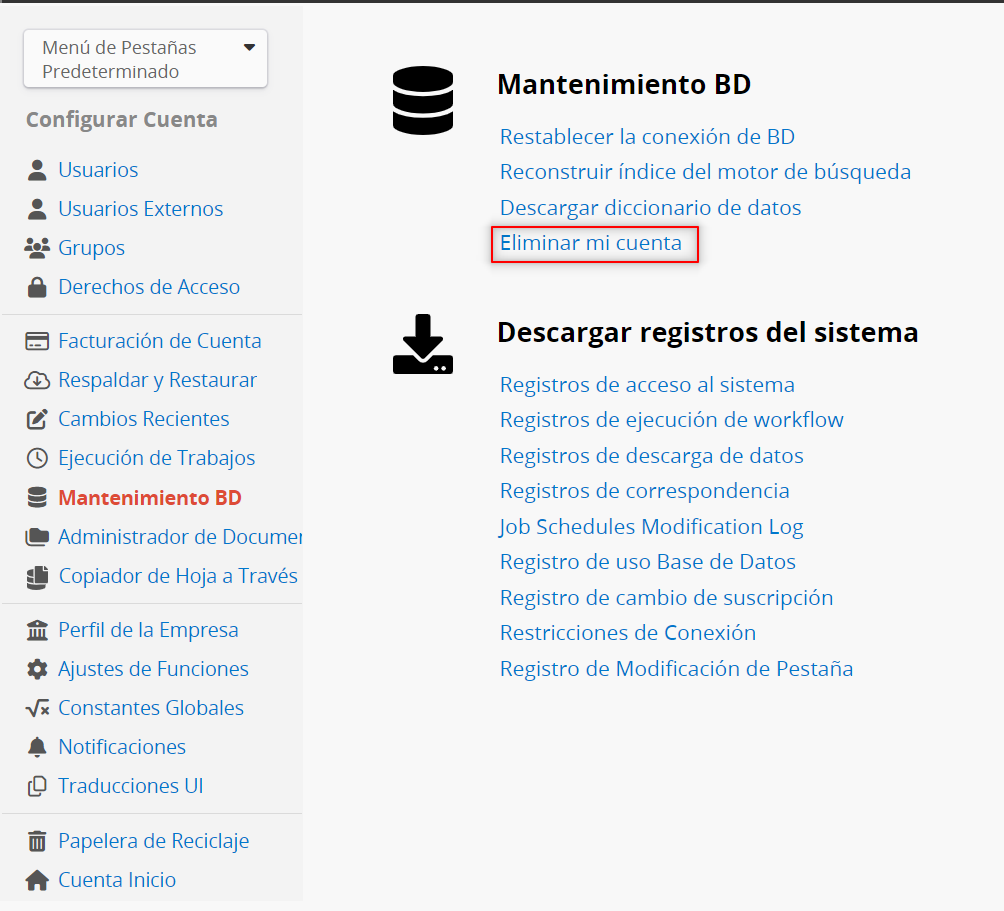
Task: Click the cloud icon for Respaldar y Restaurar
Action: 37,380
